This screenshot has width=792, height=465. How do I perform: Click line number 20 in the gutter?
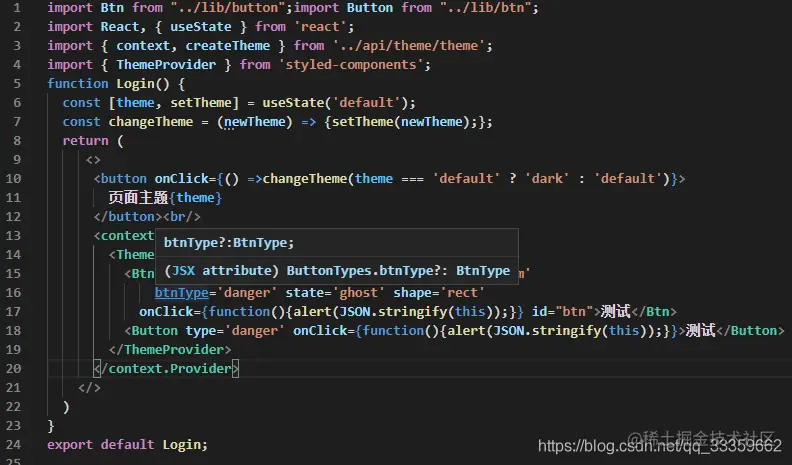click(14, 369)
